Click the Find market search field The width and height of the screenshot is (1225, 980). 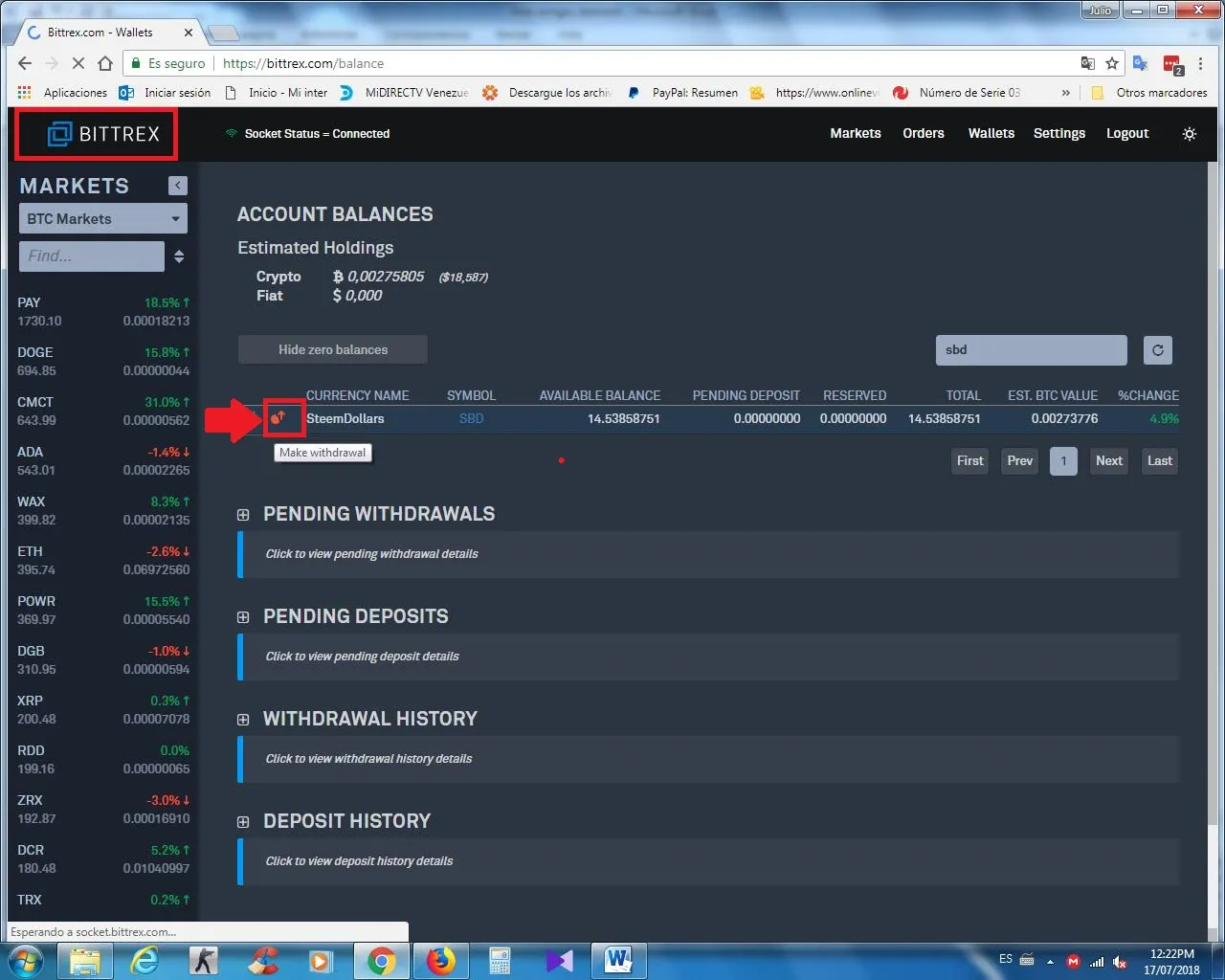92,256
